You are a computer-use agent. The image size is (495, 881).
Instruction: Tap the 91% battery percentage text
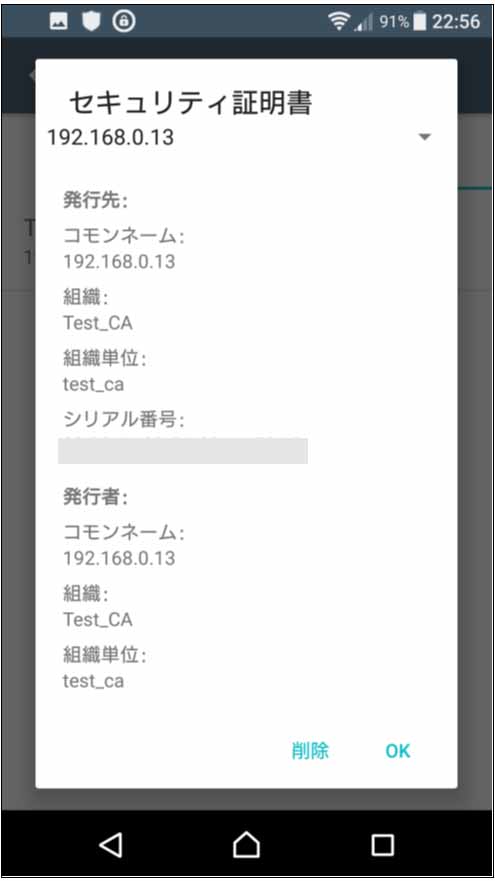click(394, 22)
